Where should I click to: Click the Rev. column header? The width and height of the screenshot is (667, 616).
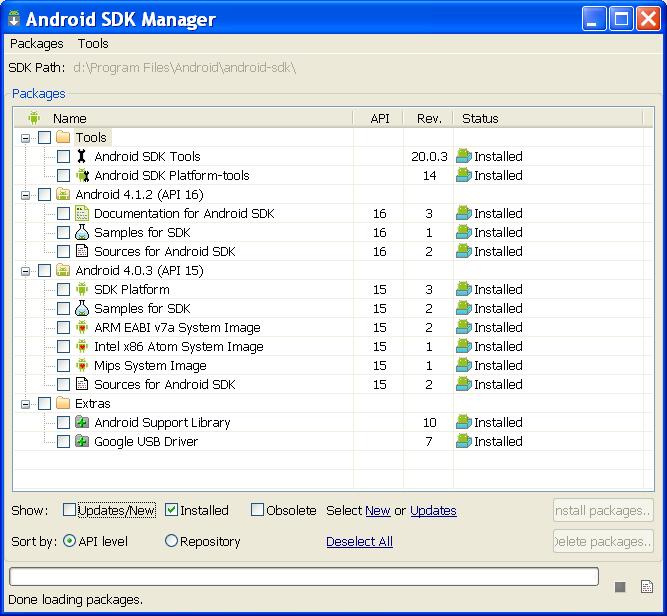428,118
